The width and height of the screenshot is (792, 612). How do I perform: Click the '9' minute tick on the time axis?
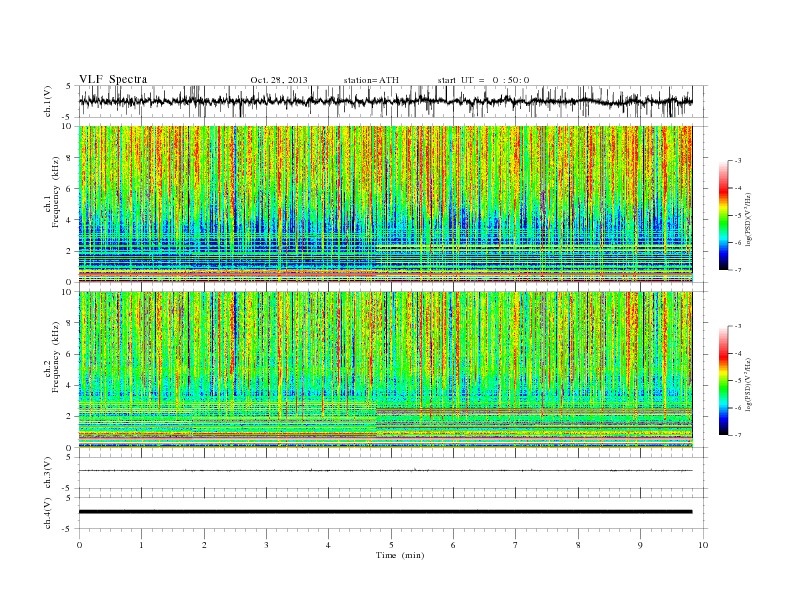pos(640,545)
